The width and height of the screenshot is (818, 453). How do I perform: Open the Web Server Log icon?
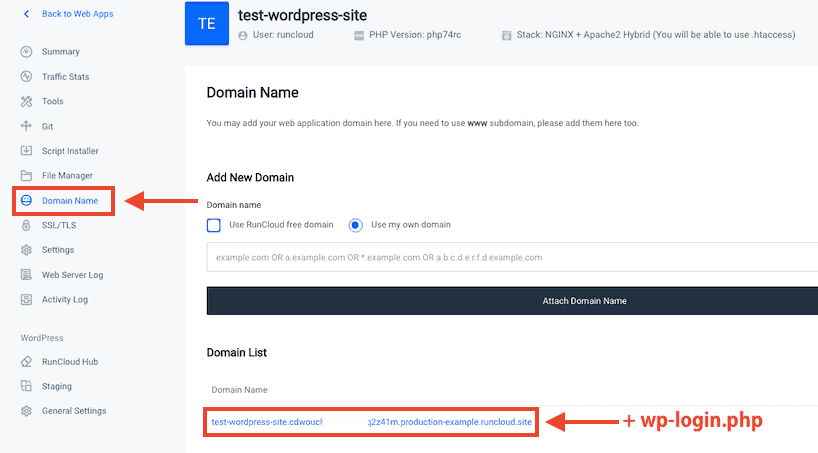(x=27, y=275)
